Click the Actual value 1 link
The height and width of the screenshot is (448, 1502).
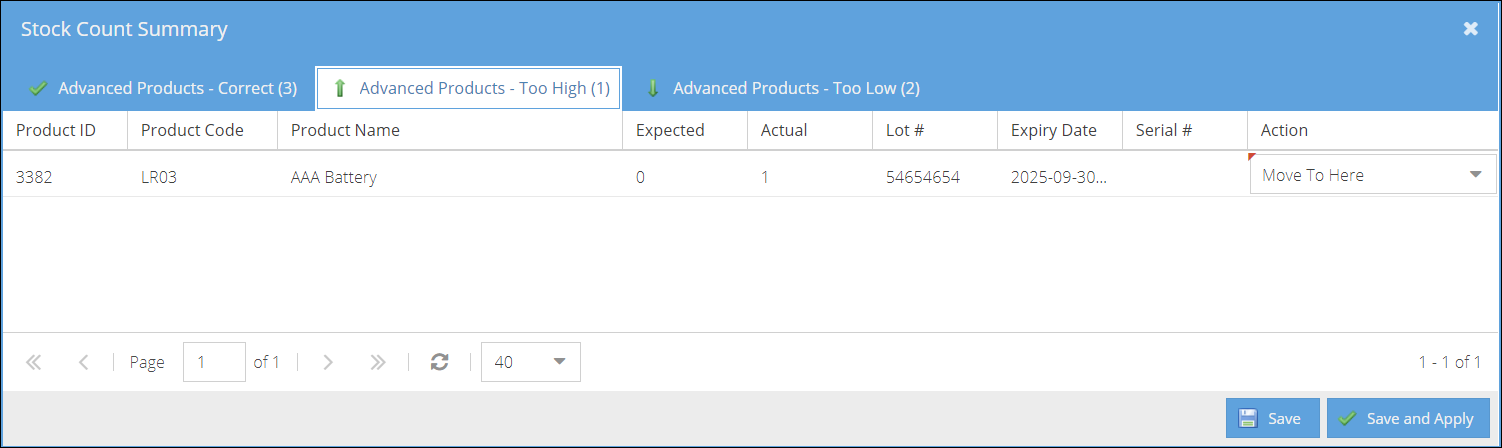point(765,178)
